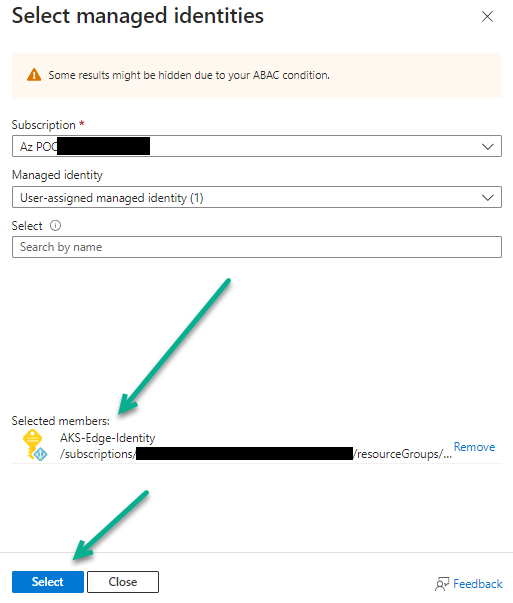Click the Managed identity label
Viewport: 513px width, 603px height.
click(x=57, y=175)
